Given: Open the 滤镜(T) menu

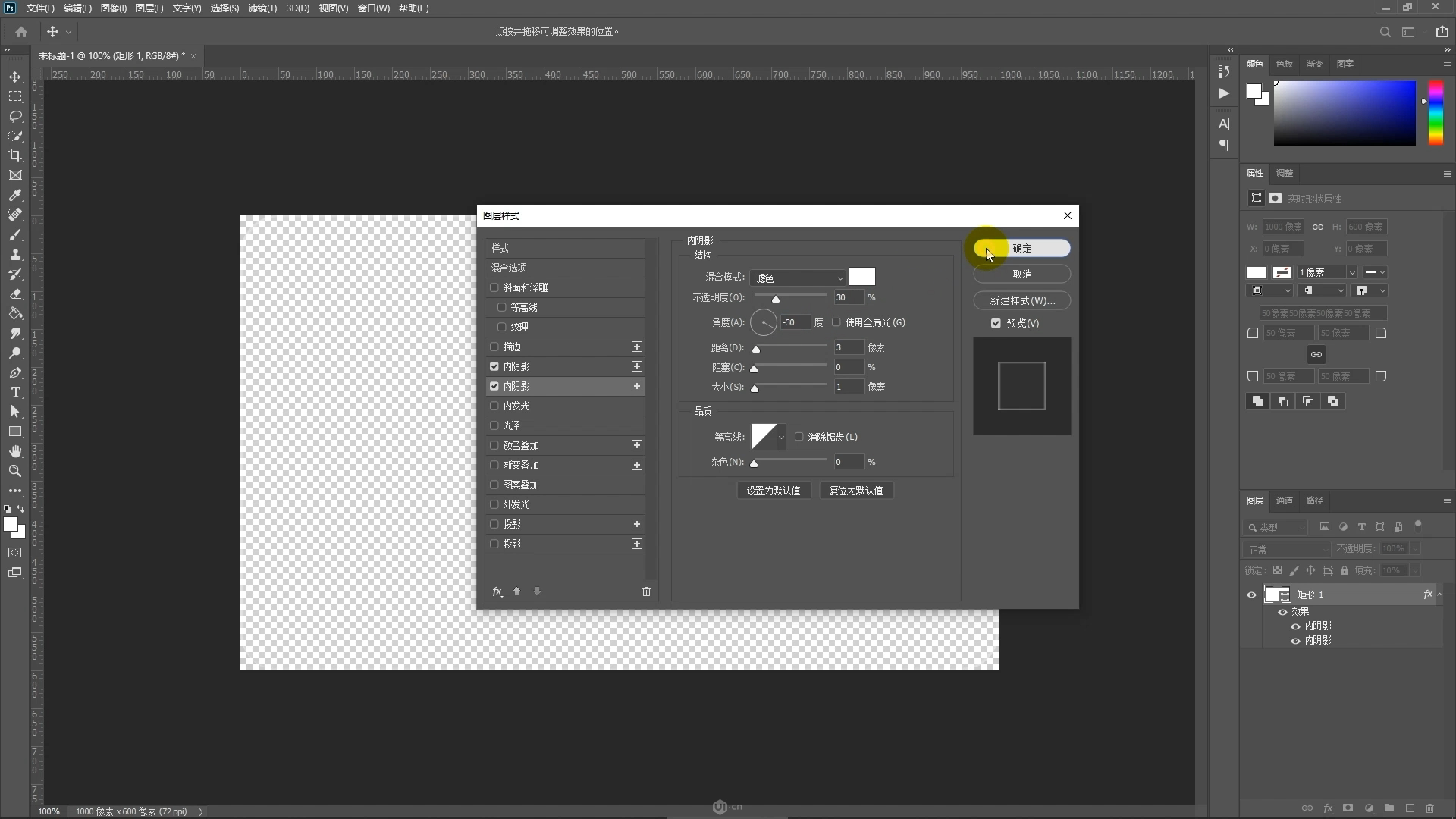Looking at the screenshot, I should 262,8.
